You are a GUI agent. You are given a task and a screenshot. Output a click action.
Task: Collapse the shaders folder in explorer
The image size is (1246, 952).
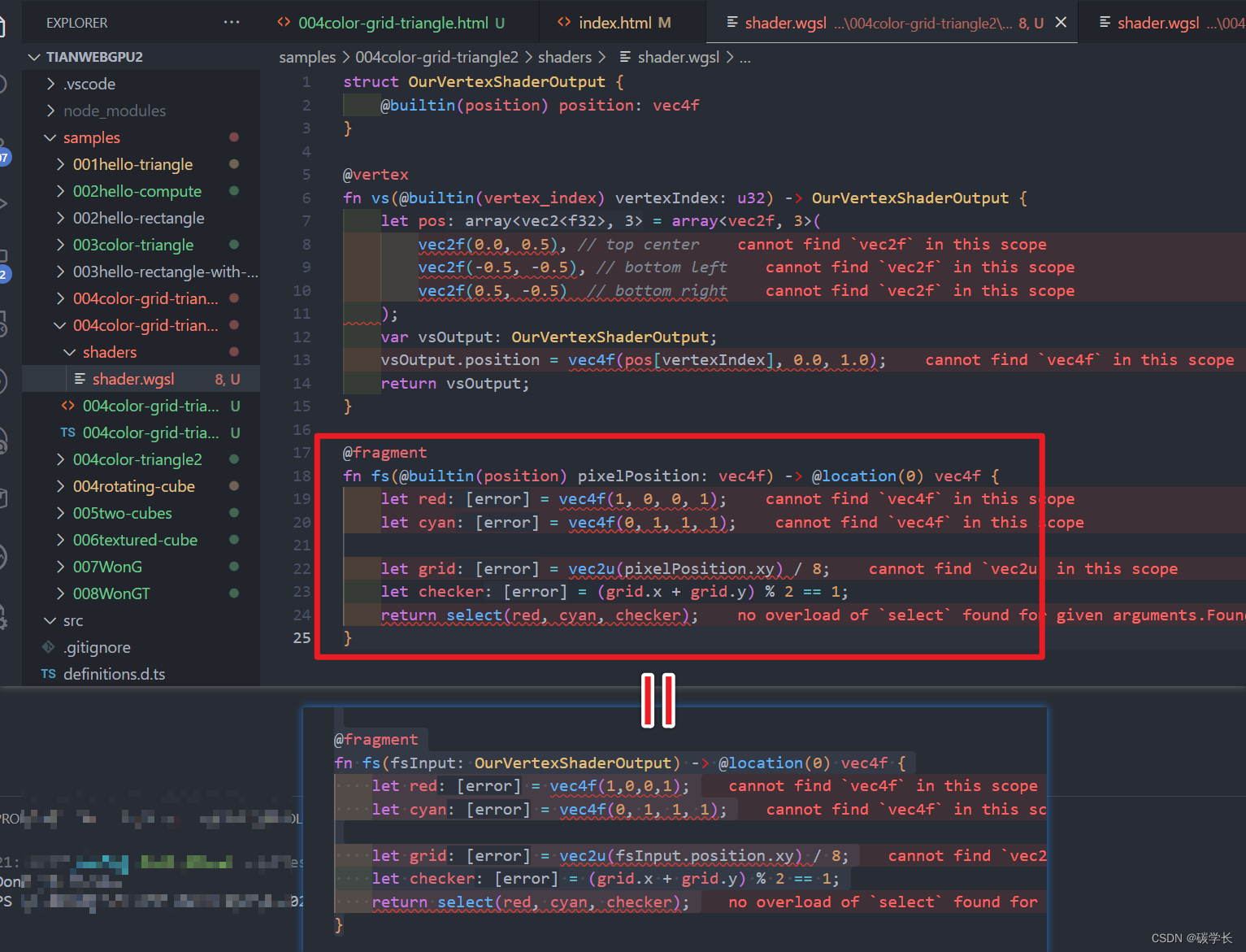141,352
